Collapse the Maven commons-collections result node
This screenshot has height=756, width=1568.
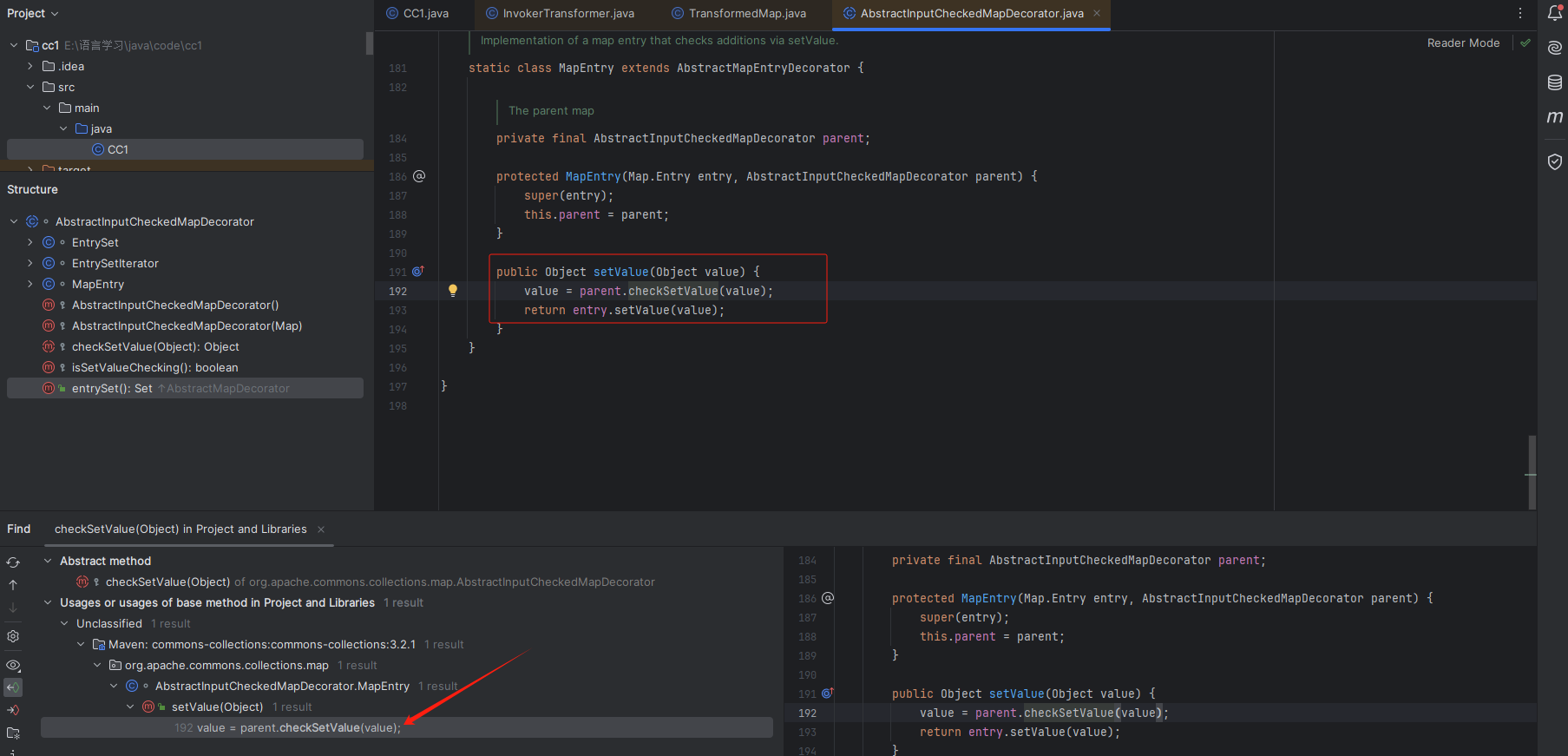[x=81, y=644]
